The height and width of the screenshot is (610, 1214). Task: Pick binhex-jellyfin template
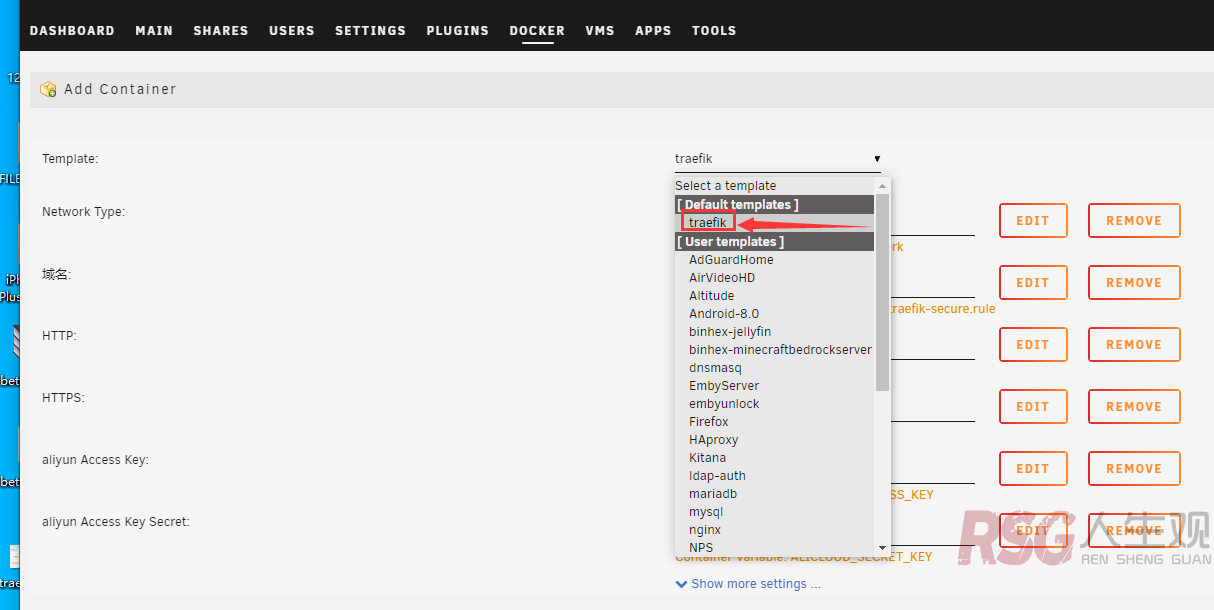tap(774, 332)
